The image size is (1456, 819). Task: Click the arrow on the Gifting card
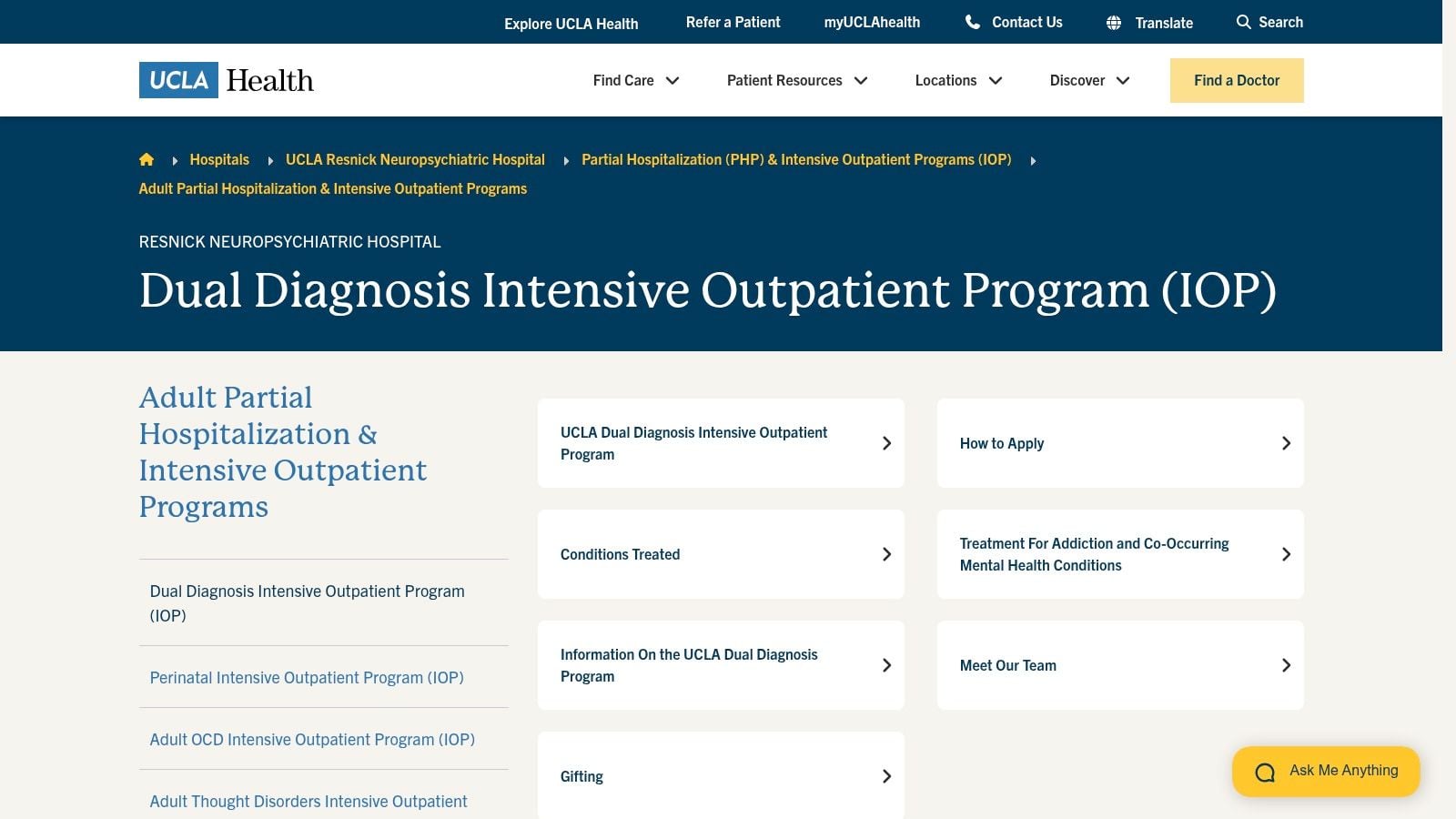pyautogui.click(x=886, y=776)
